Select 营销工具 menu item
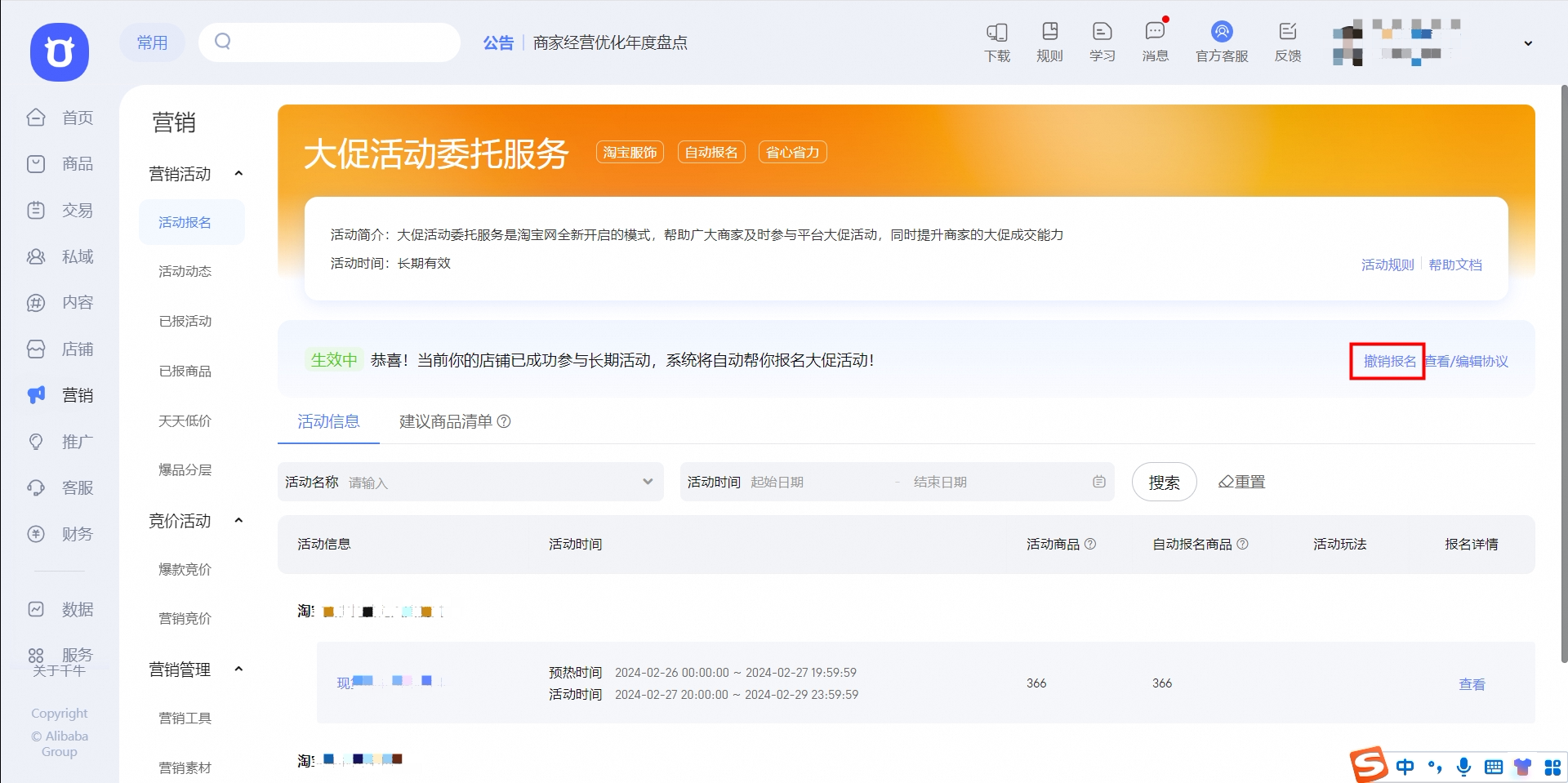Image resolution: width=1568 pixels, height=783 pixels. tap(185, 718)
